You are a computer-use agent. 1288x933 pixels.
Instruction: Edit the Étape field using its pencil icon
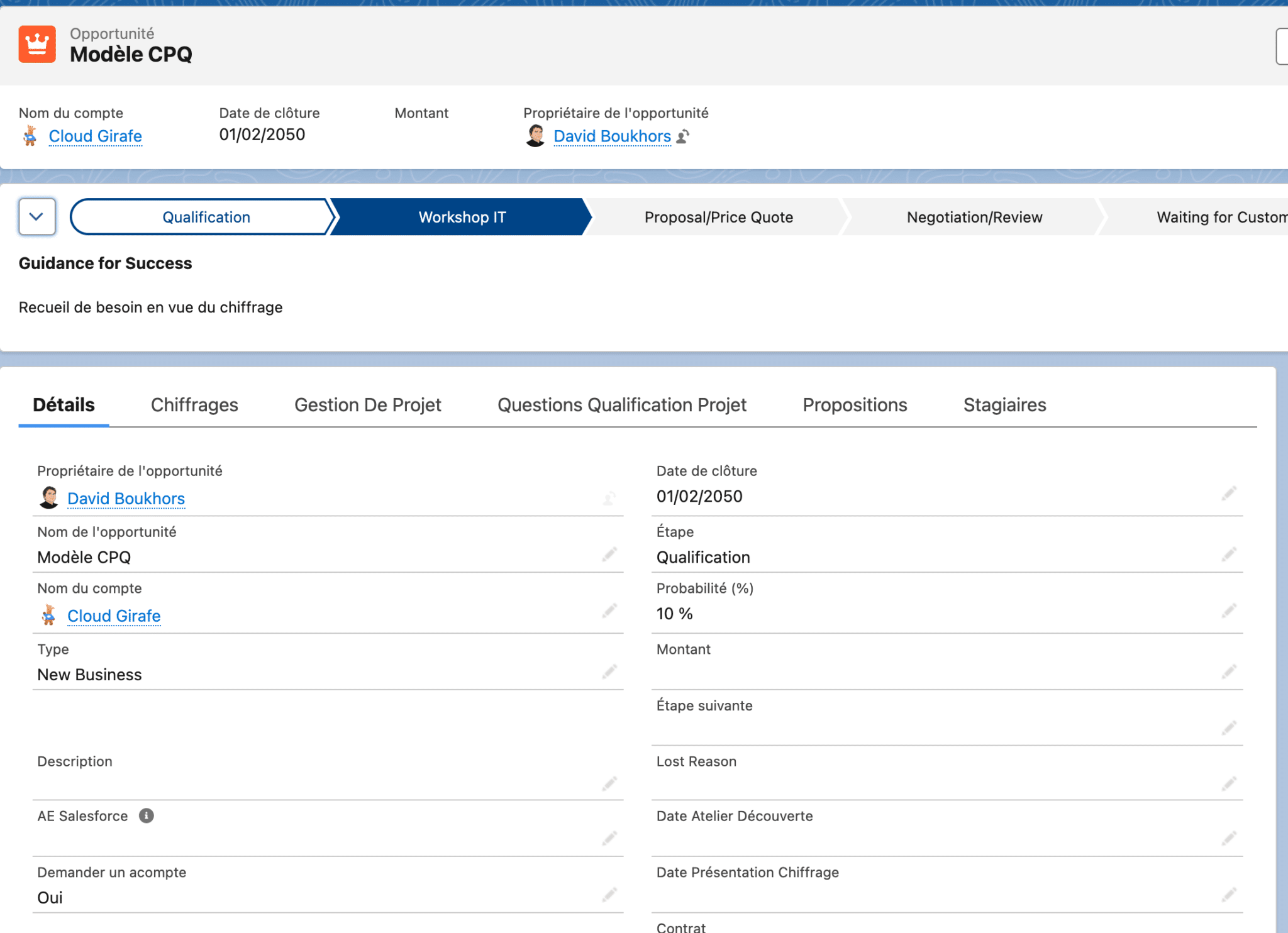(x=1230, y=554)
